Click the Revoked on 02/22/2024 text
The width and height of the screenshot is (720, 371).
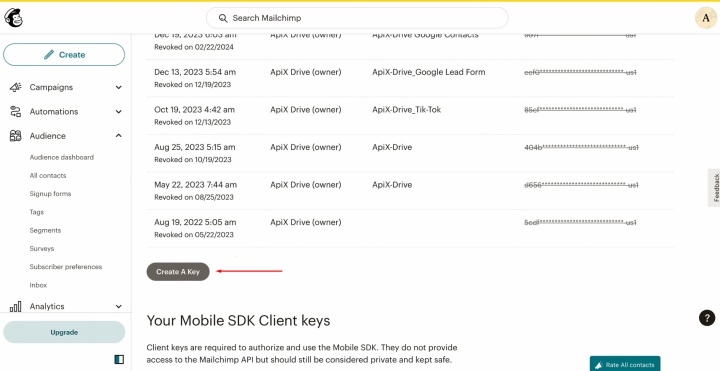tap(194, 47)
